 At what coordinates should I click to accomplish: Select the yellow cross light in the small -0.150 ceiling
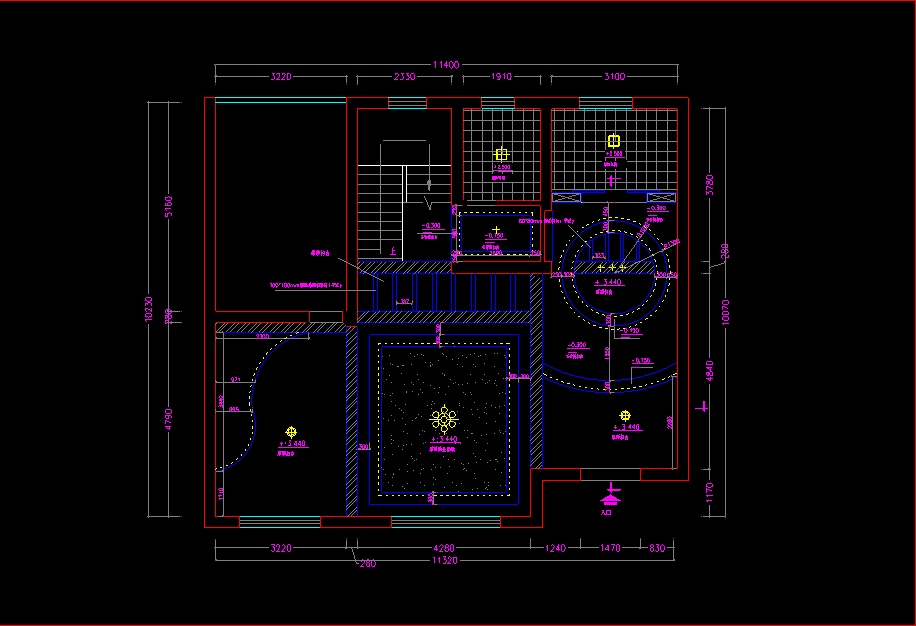(496, 230)
